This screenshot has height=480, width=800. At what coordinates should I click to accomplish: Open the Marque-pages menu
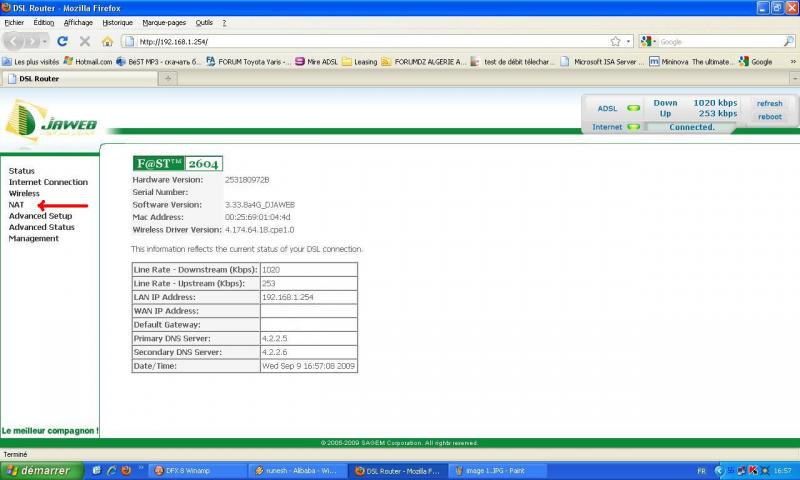(x=164, y=22)
